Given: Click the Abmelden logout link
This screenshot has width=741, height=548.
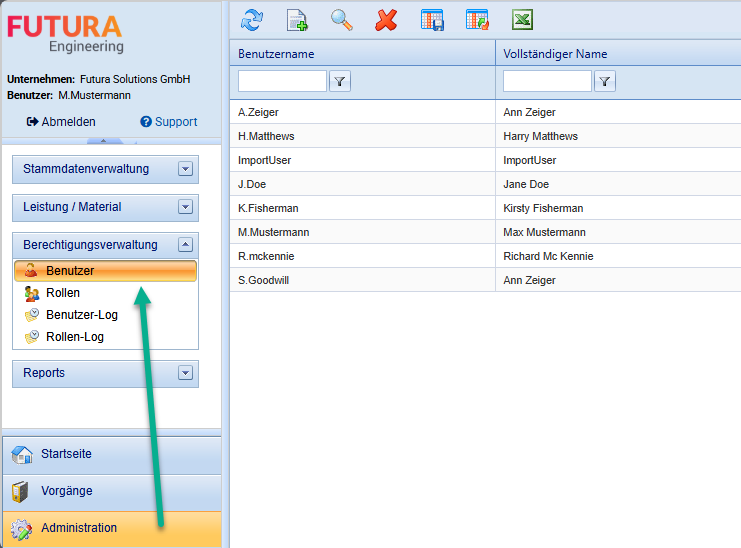Looking at the screenshot, I should [62, 122].
